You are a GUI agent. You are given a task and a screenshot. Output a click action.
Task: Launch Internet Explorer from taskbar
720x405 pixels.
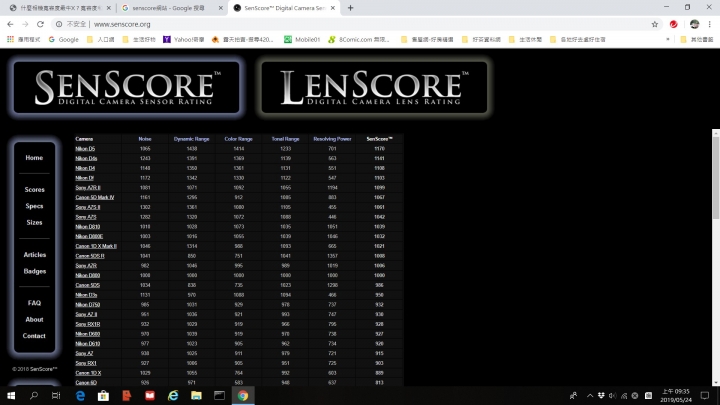coord(173,395)
